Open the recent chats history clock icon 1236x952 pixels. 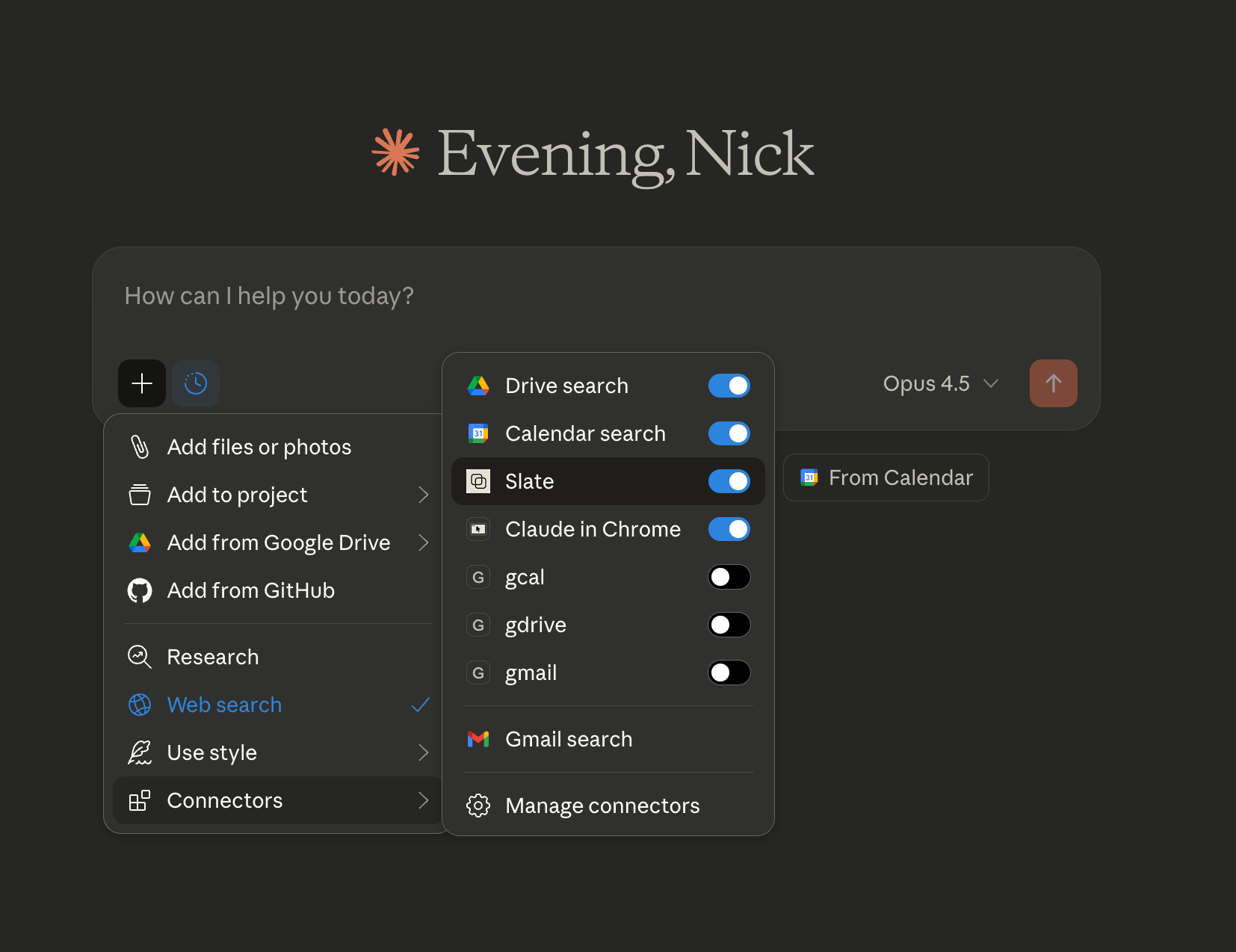[x=195, y=383]
